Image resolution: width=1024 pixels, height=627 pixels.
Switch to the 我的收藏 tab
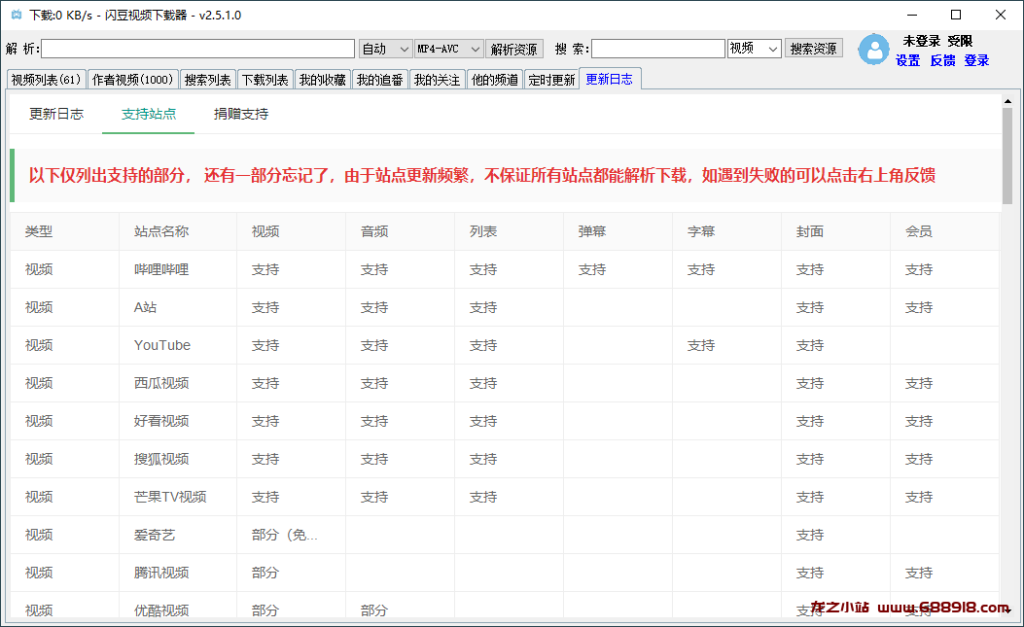[323, 80]
